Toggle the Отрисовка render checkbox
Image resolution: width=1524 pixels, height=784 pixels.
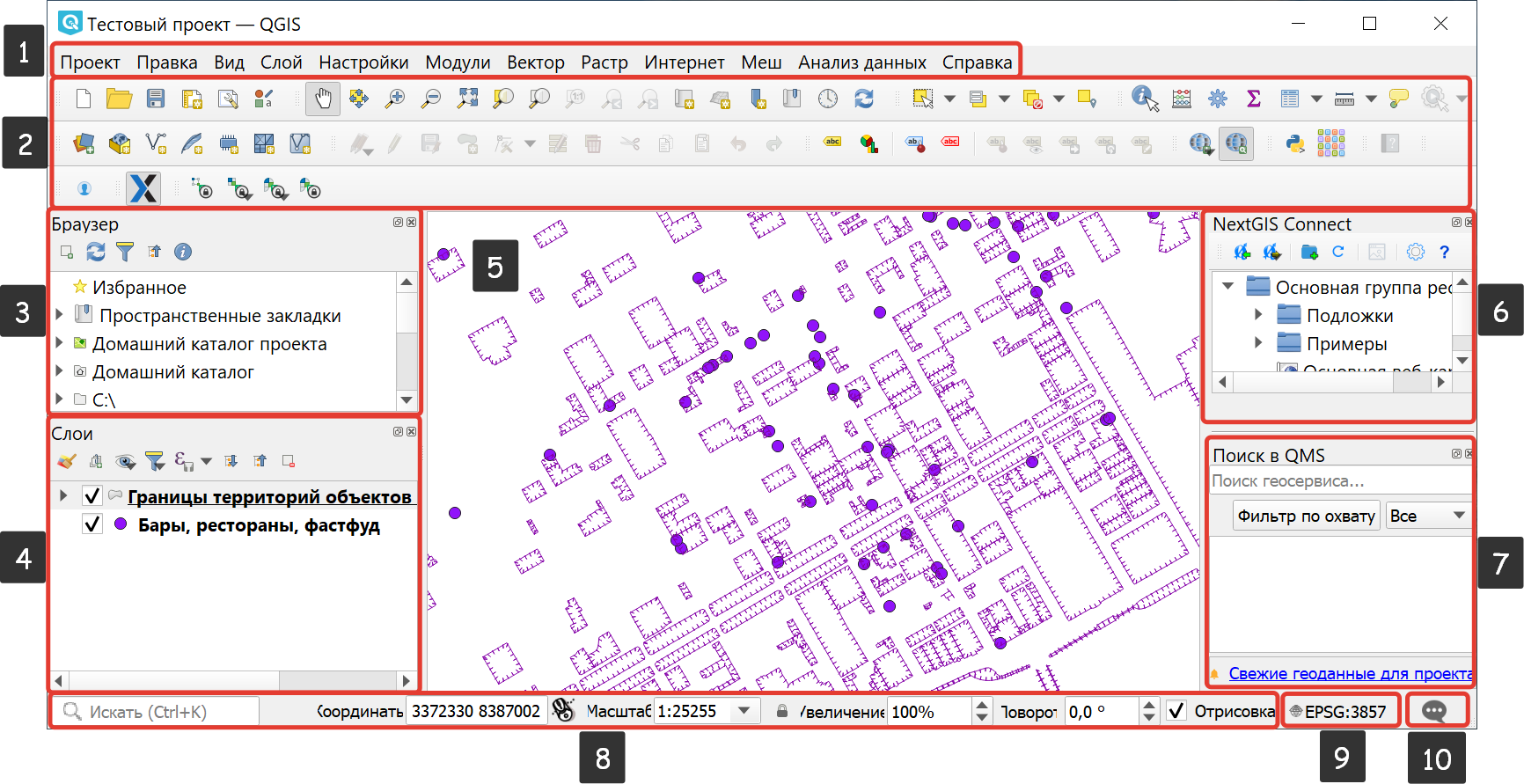click(1176, 711)
